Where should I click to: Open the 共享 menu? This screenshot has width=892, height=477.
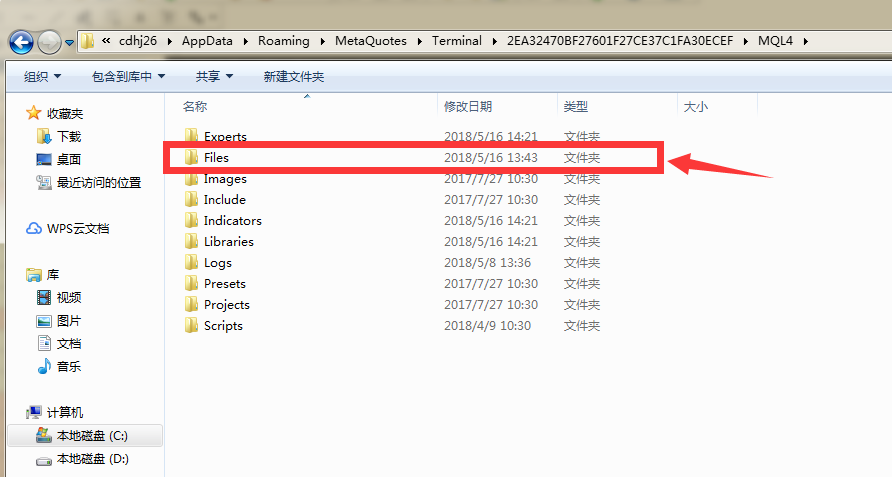point(214,76)
